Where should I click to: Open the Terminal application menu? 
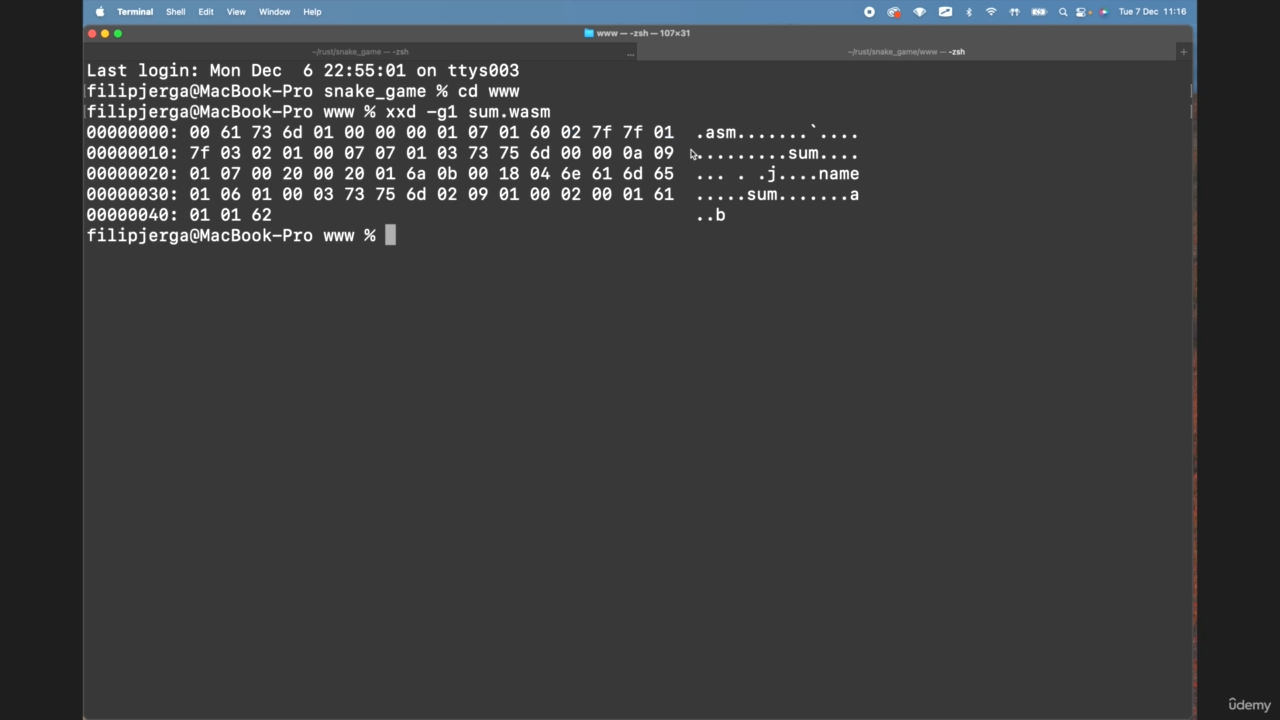tap(135, 12)
